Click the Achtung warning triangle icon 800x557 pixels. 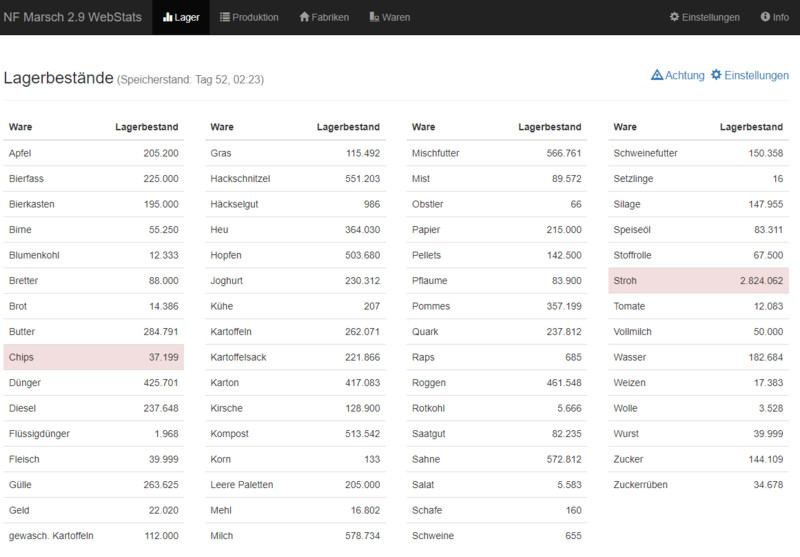pyautogui.click(x=657, y=75)
